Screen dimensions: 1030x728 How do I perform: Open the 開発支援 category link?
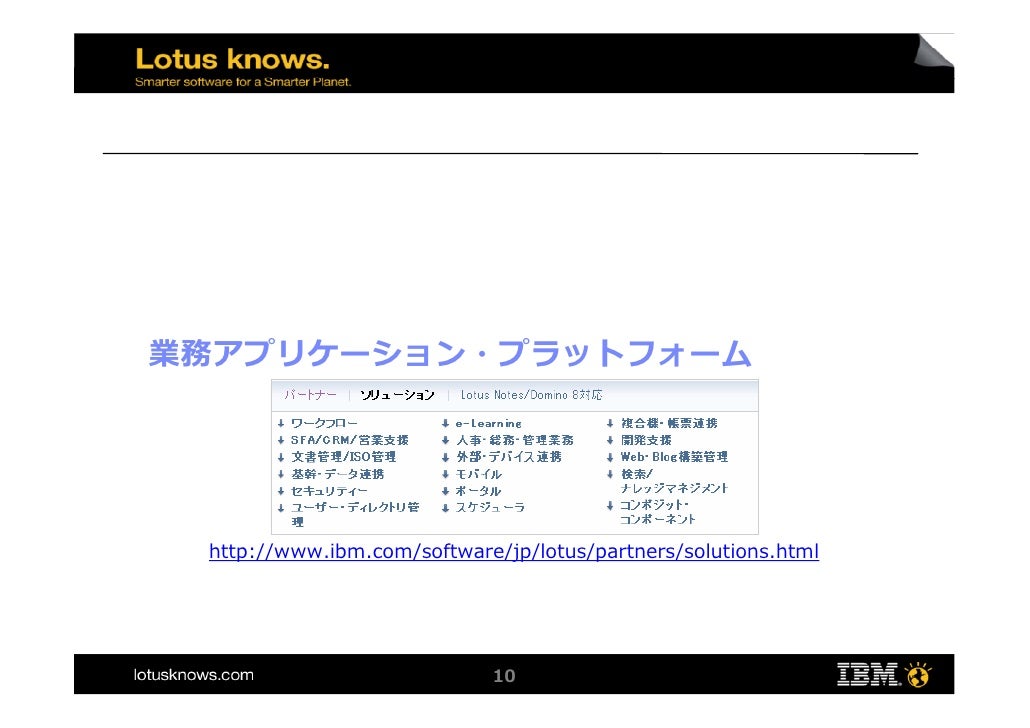tap(646, 440)
